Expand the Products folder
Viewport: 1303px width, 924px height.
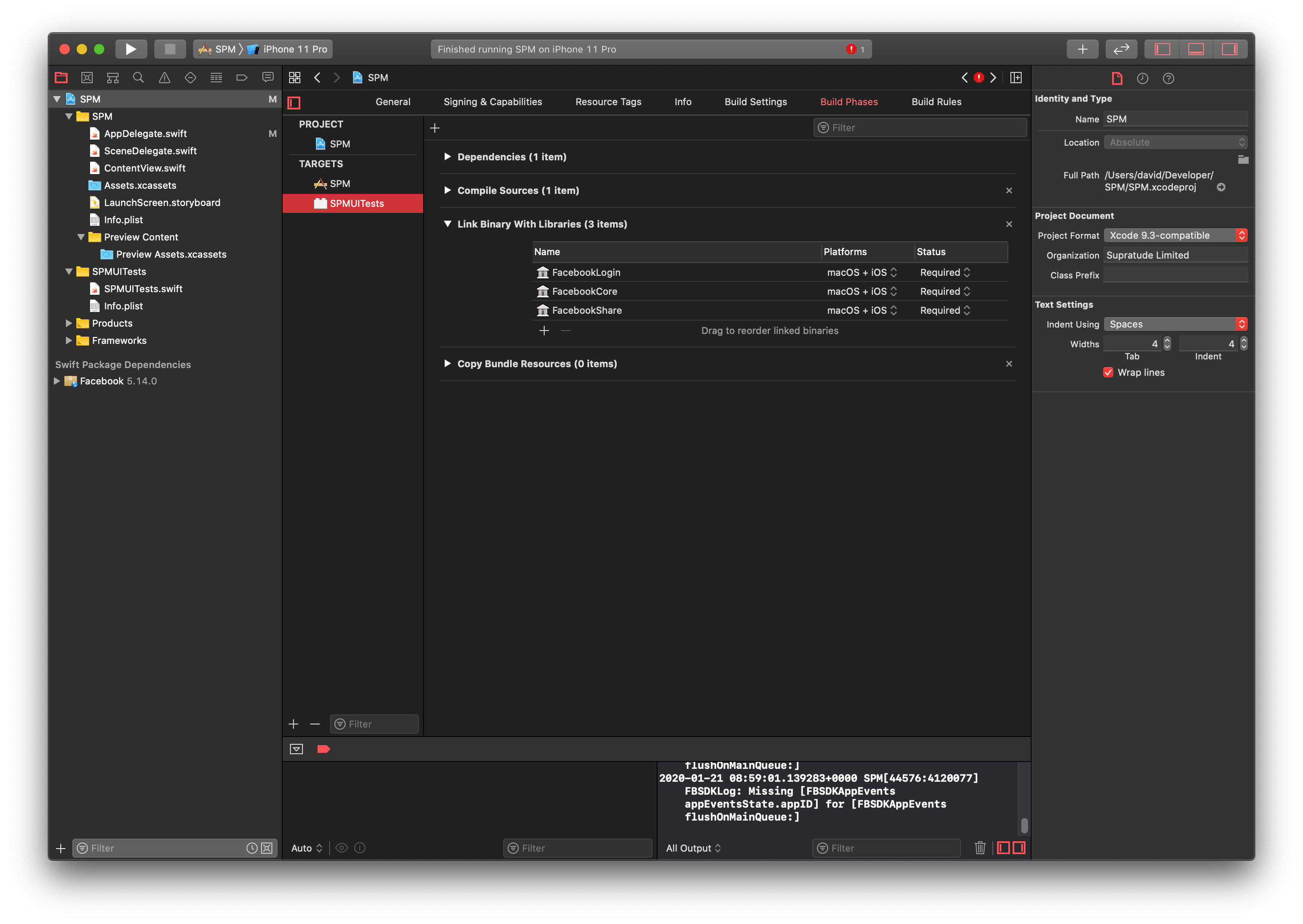(68, 323)
